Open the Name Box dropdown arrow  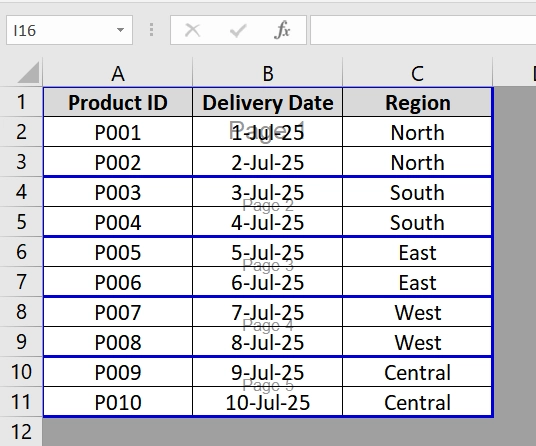(120, 30)
